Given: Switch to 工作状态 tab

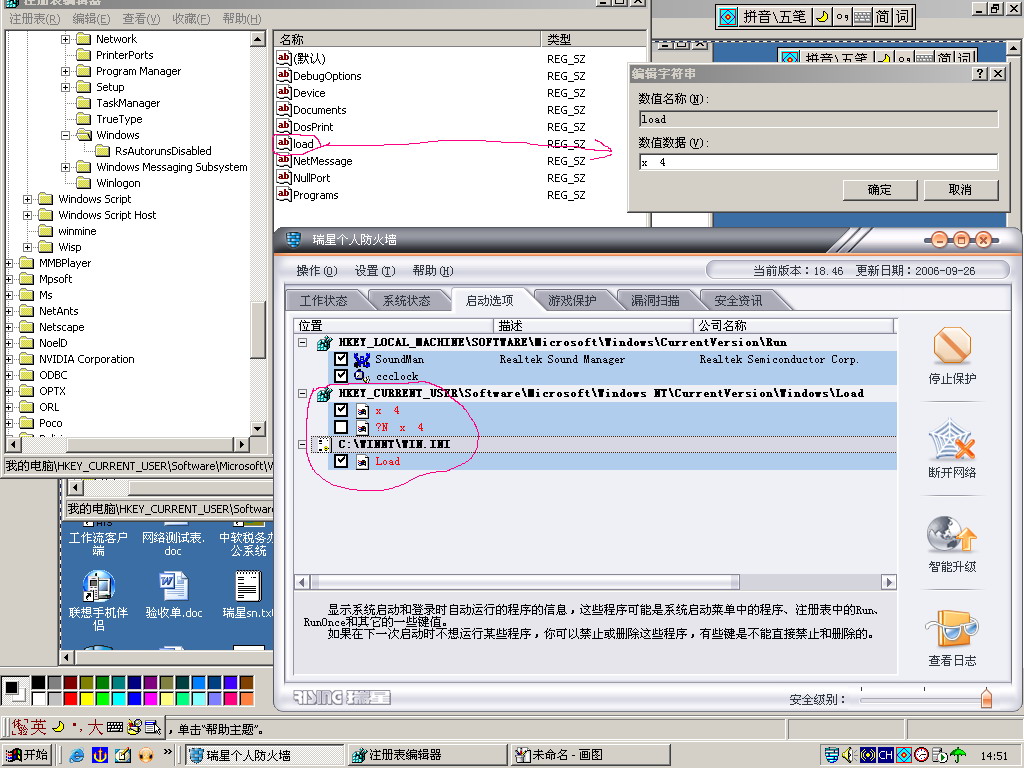Looking at the screenshot, I should pos(324,300).
